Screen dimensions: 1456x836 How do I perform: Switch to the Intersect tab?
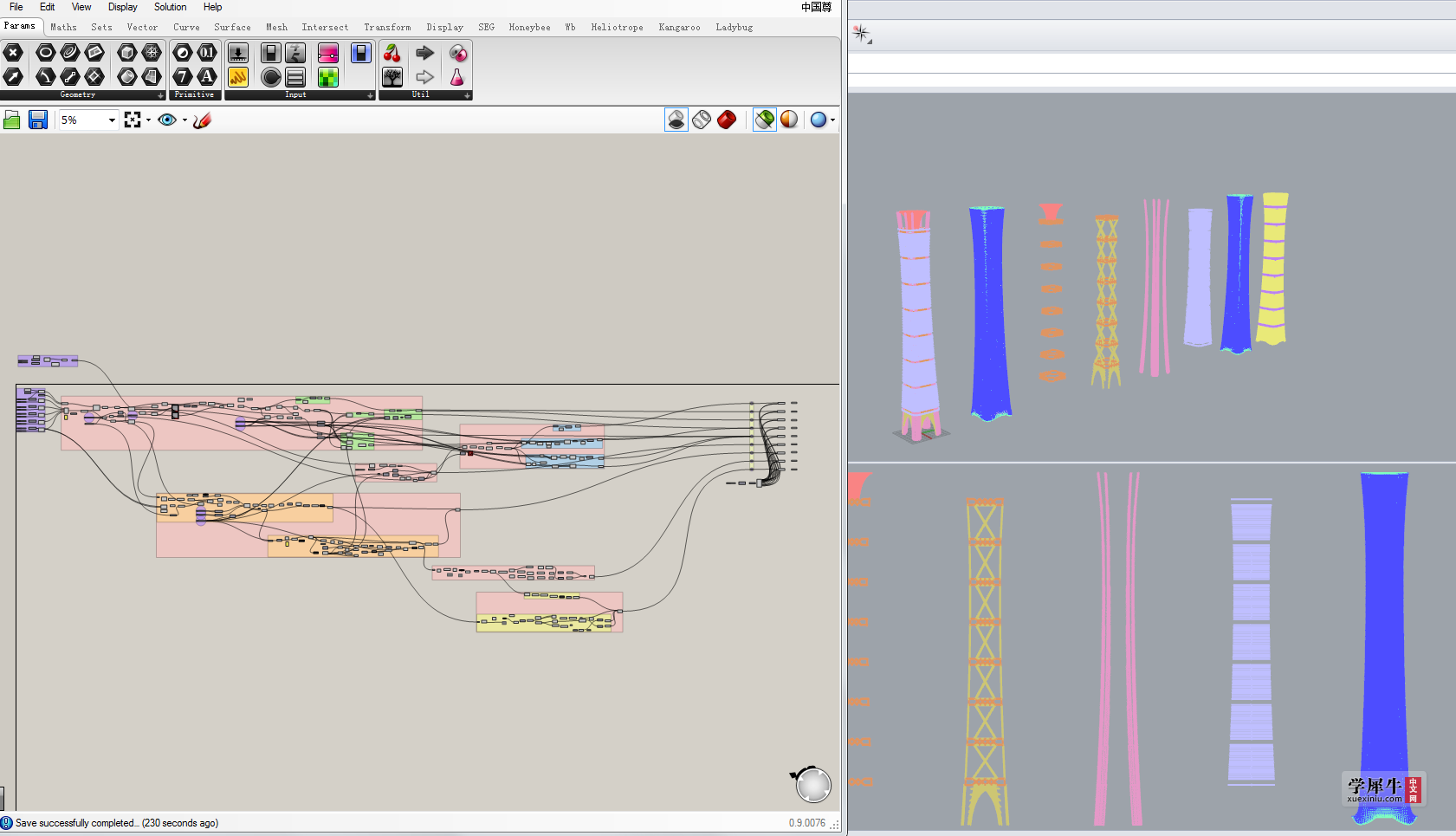pos(325,27)
